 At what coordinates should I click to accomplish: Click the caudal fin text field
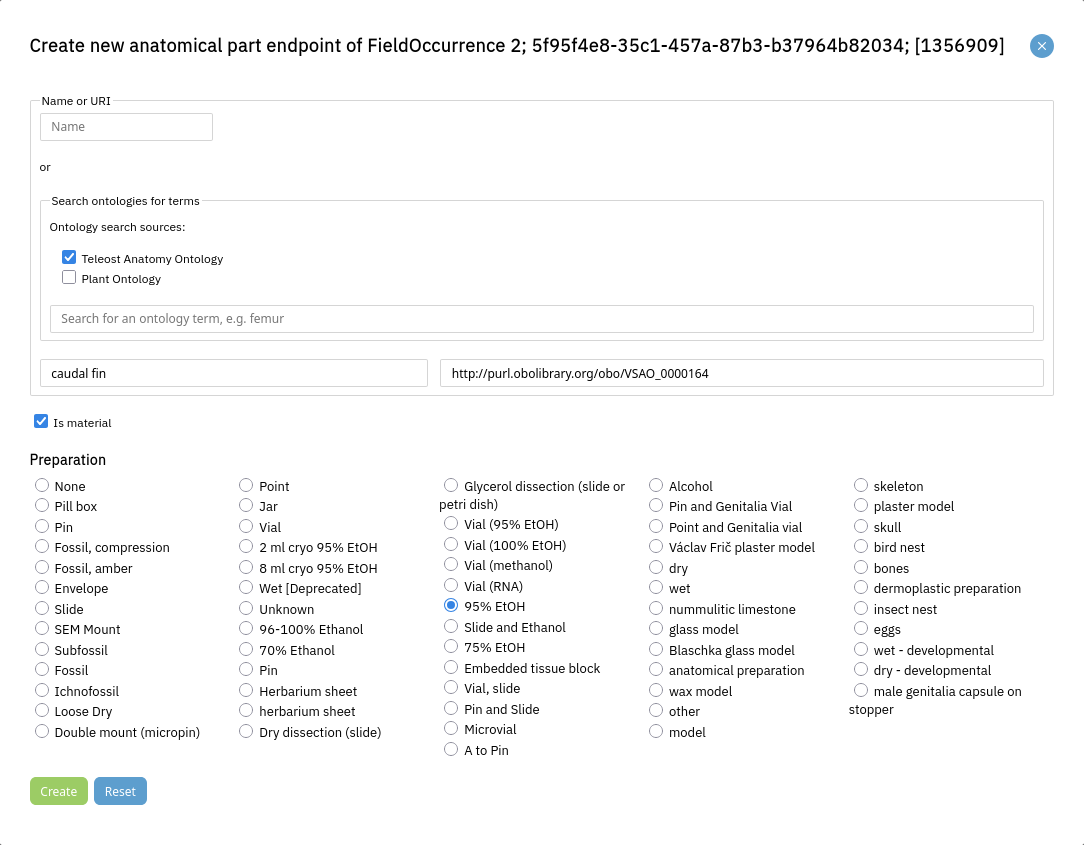point(234,373)
